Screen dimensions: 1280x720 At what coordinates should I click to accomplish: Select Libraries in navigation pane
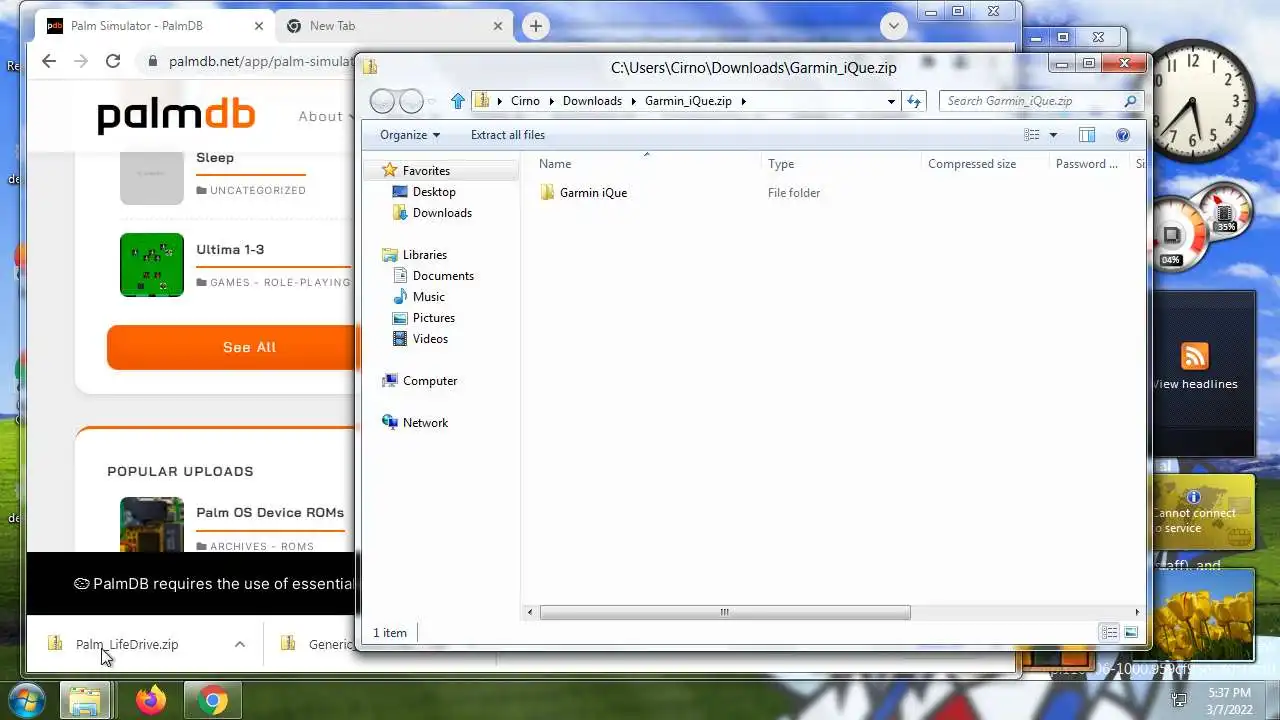424,255
